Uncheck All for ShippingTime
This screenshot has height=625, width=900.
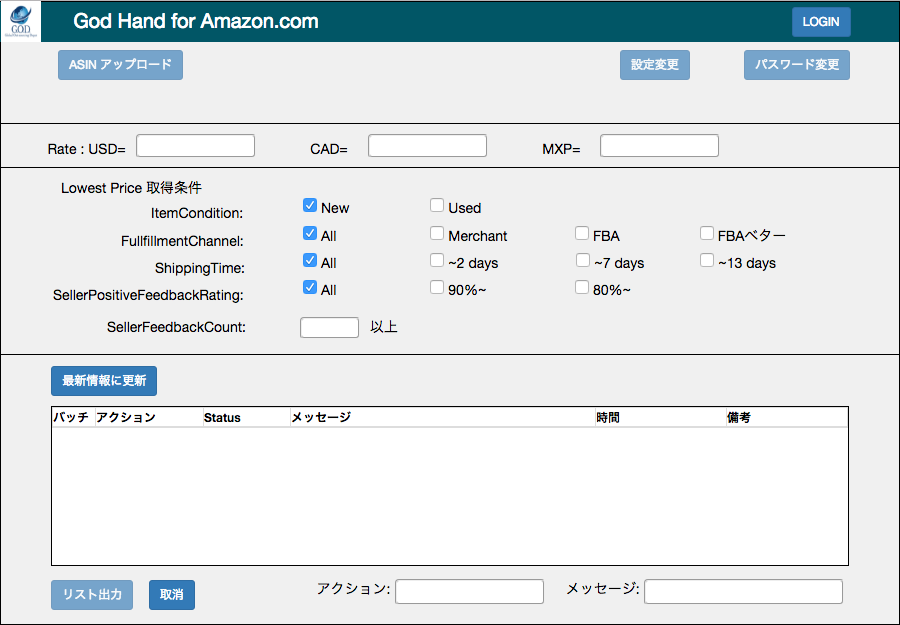pyautogui.click(x=310, y=260)
